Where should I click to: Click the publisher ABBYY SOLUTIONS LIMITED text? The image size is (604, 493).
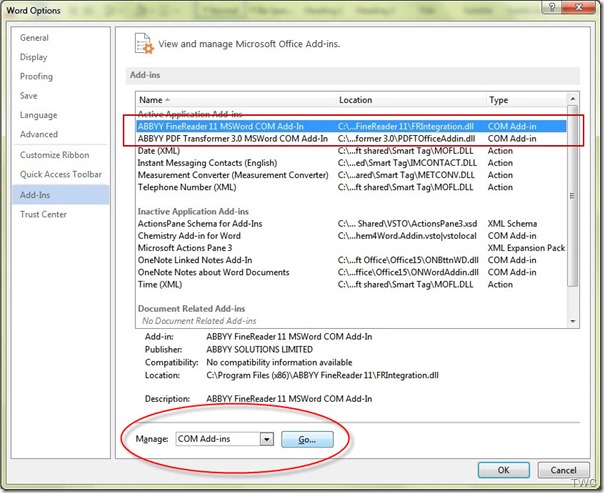click(259, 349)
